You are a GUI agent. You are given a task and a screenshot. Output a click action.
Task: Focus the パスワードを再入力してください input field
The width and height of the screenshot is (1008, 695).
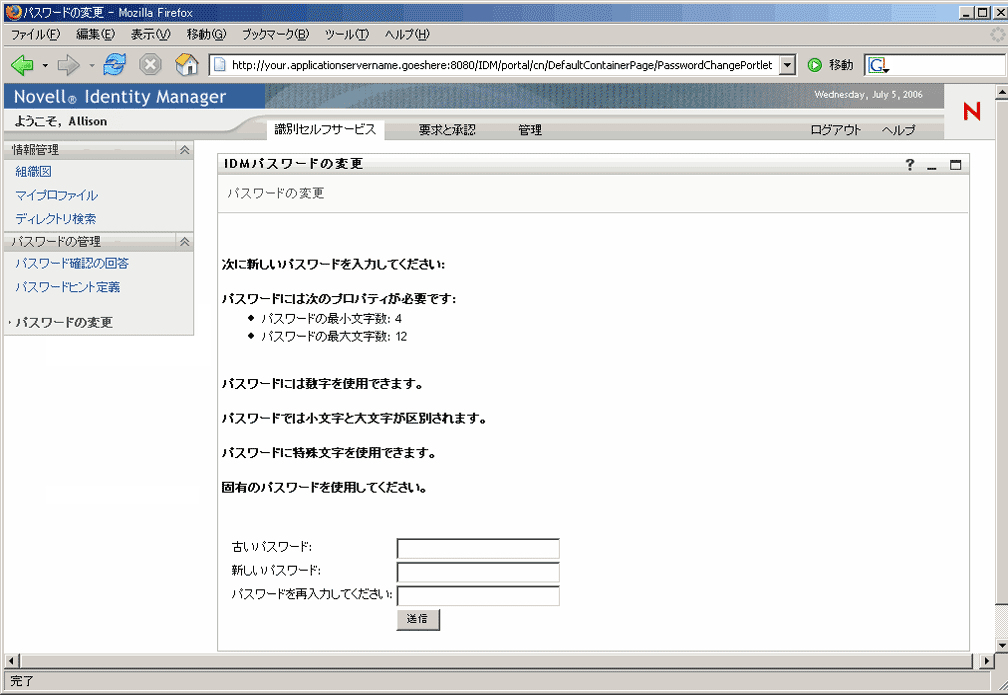pos(478,595)
